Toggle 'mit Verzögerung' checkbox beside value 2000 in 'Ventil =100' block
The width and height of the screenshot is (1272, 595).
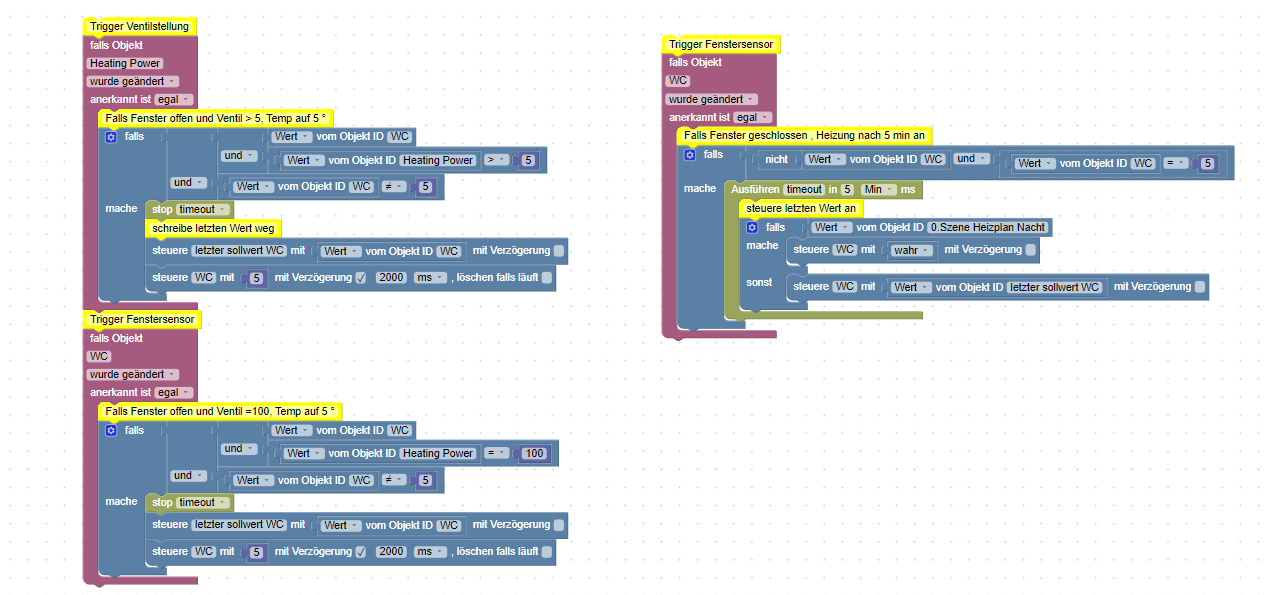(360, 551)
